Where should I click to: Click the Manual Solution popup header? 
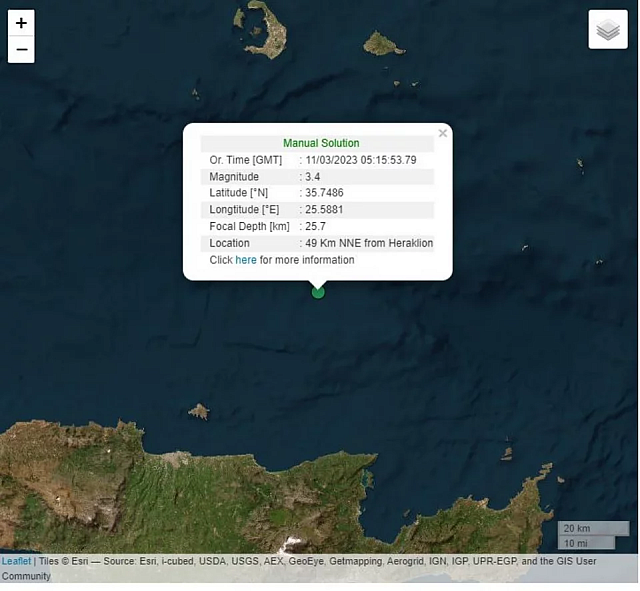320,143
